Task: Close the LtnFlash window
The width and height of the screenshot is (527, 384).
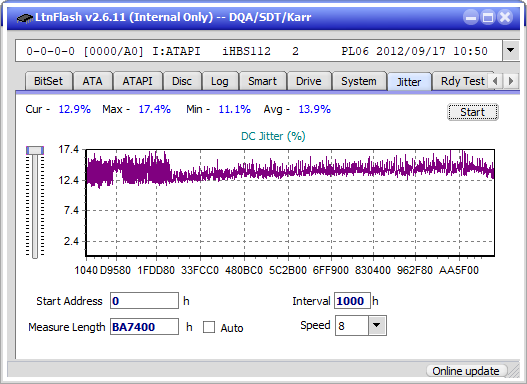Action: point(505,17)
